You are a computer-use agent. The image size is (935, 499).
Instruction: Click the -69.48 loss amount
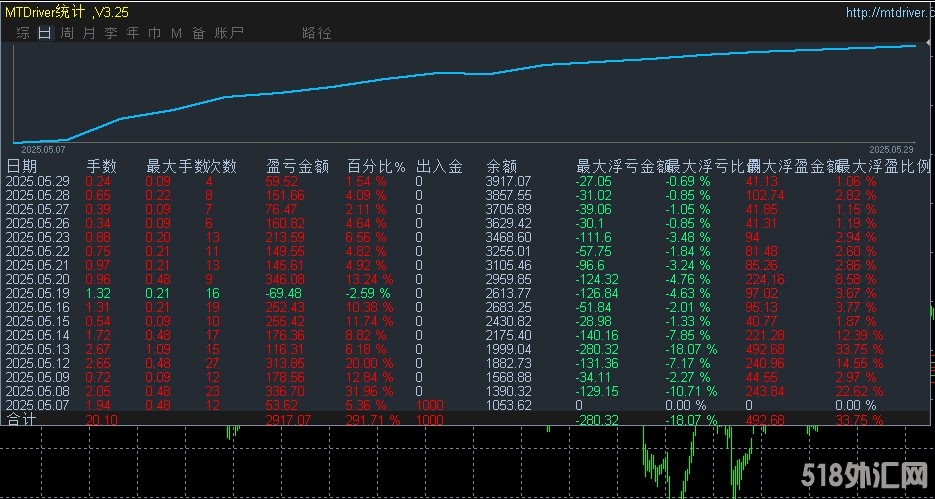pyautogui.click(x=284, y=293)
